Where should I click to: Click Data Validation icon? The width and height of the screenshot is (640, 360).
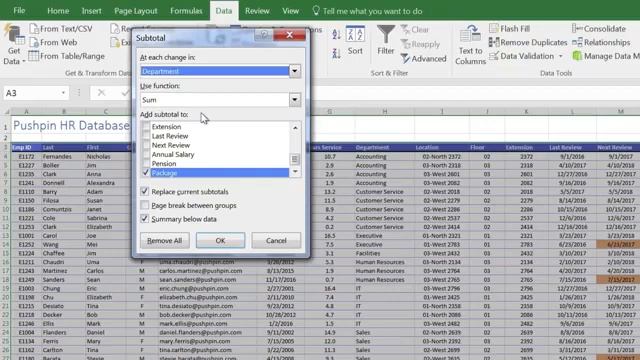click(494, 56)
